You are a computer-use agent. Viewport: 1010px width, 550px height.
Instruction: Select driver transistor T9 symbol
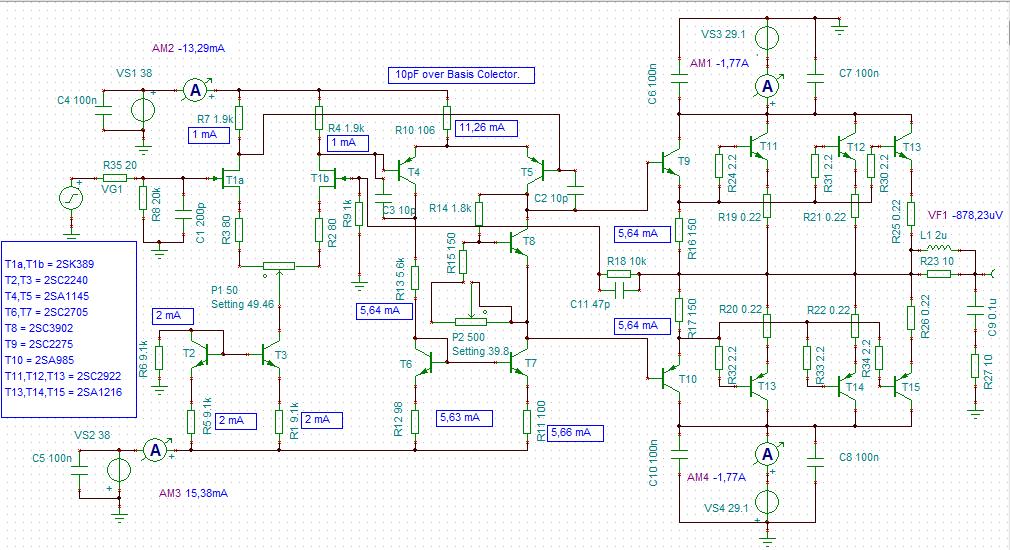tap(671, 163)
